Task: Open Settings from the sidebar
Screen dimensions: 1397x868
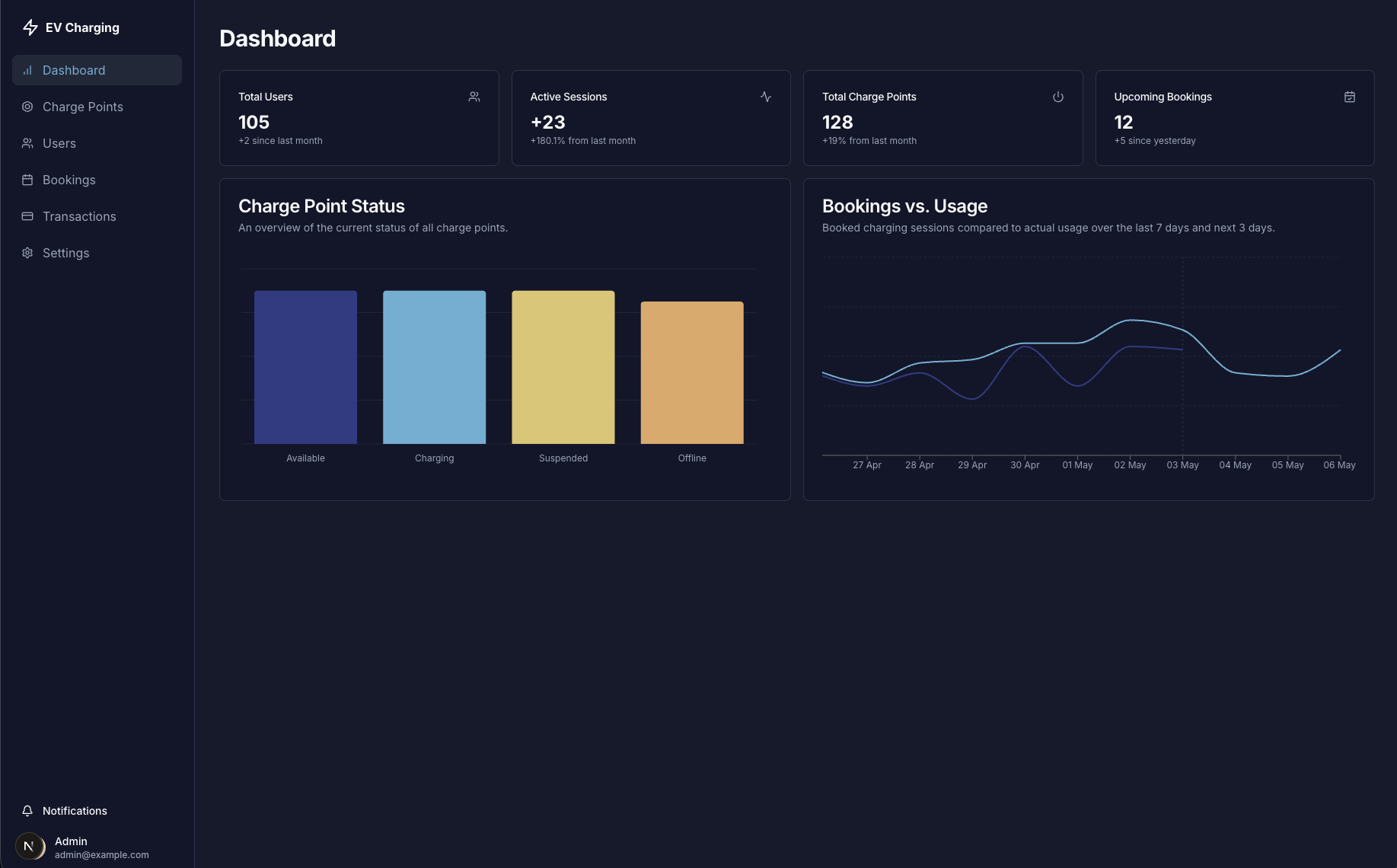Action: (x=97, y=253)
